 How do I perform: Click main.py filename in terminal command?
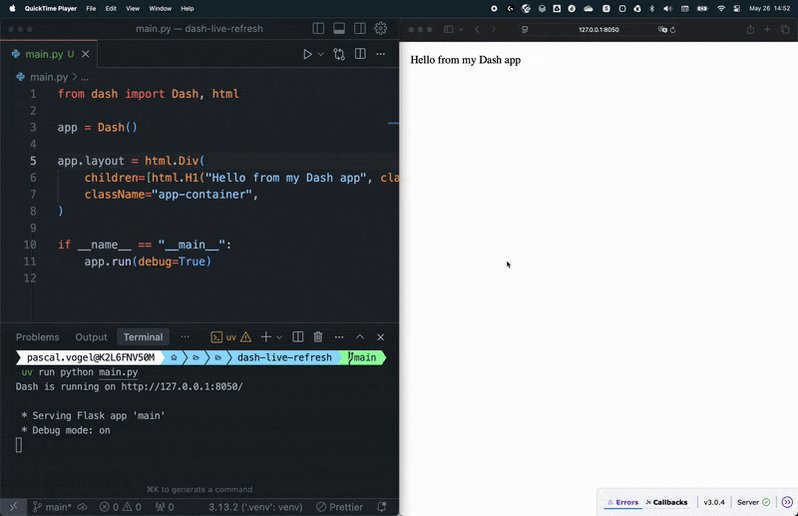click(118, 372)
